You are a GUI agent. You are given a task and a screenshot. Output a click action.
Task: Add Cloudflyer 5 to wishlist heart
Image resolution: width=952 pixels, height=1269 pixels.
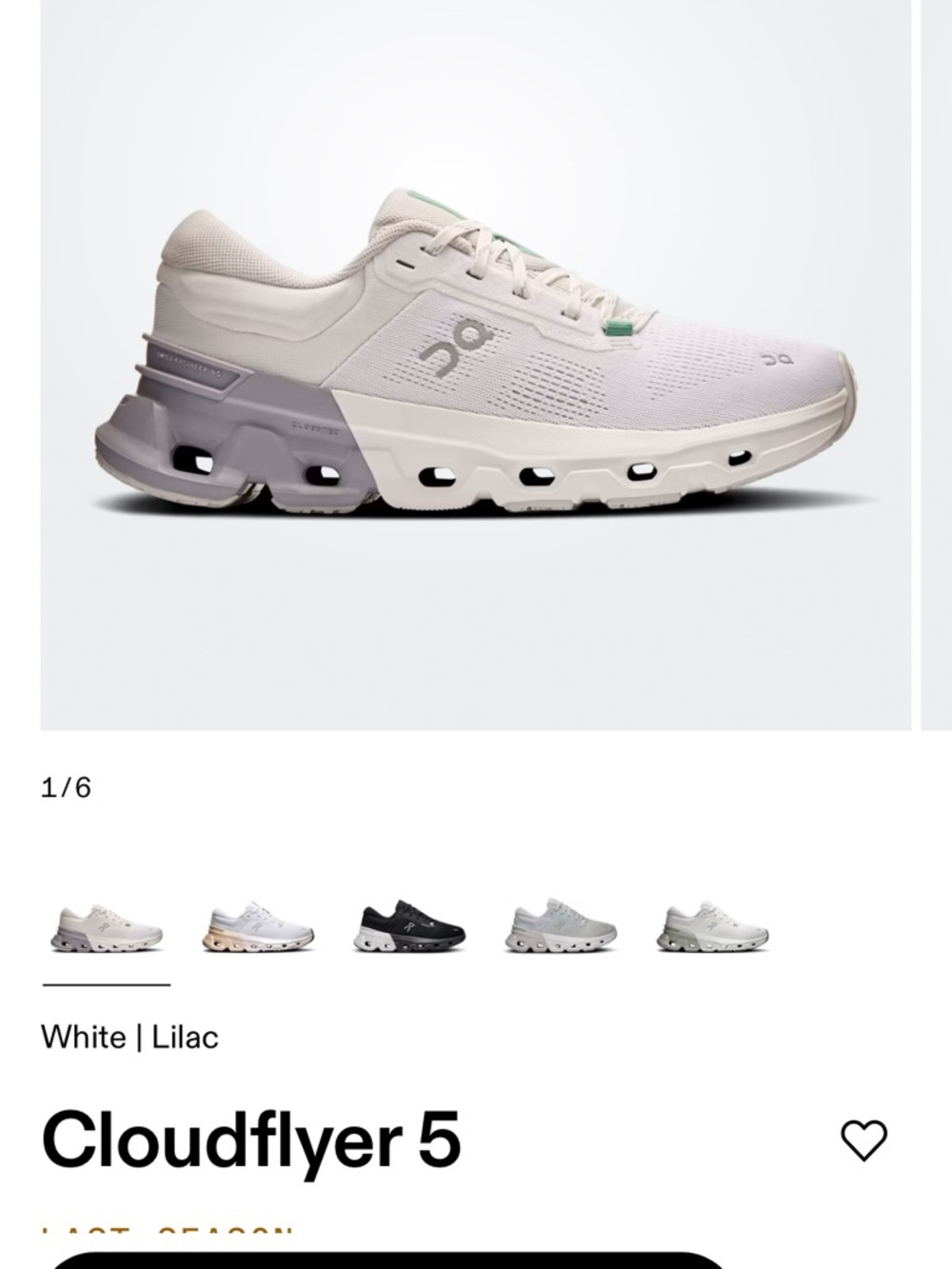[x=863, y=1140]
